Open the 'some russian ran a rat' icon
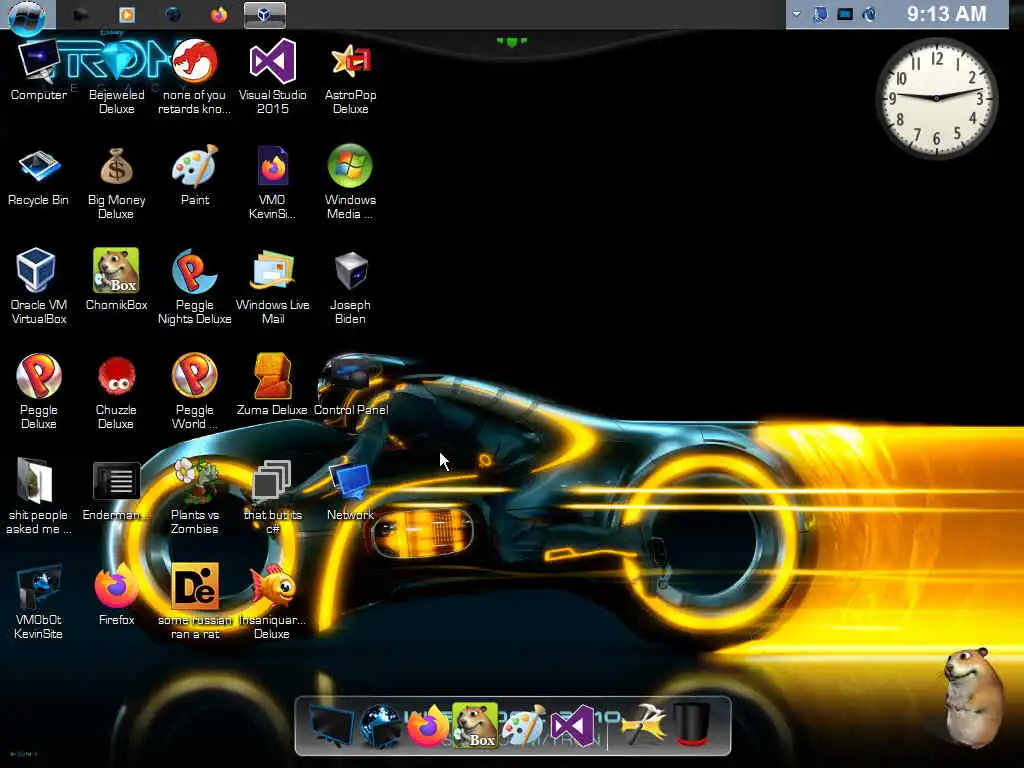Viewport: 1024px width, 768px height. tap(195, 602)
